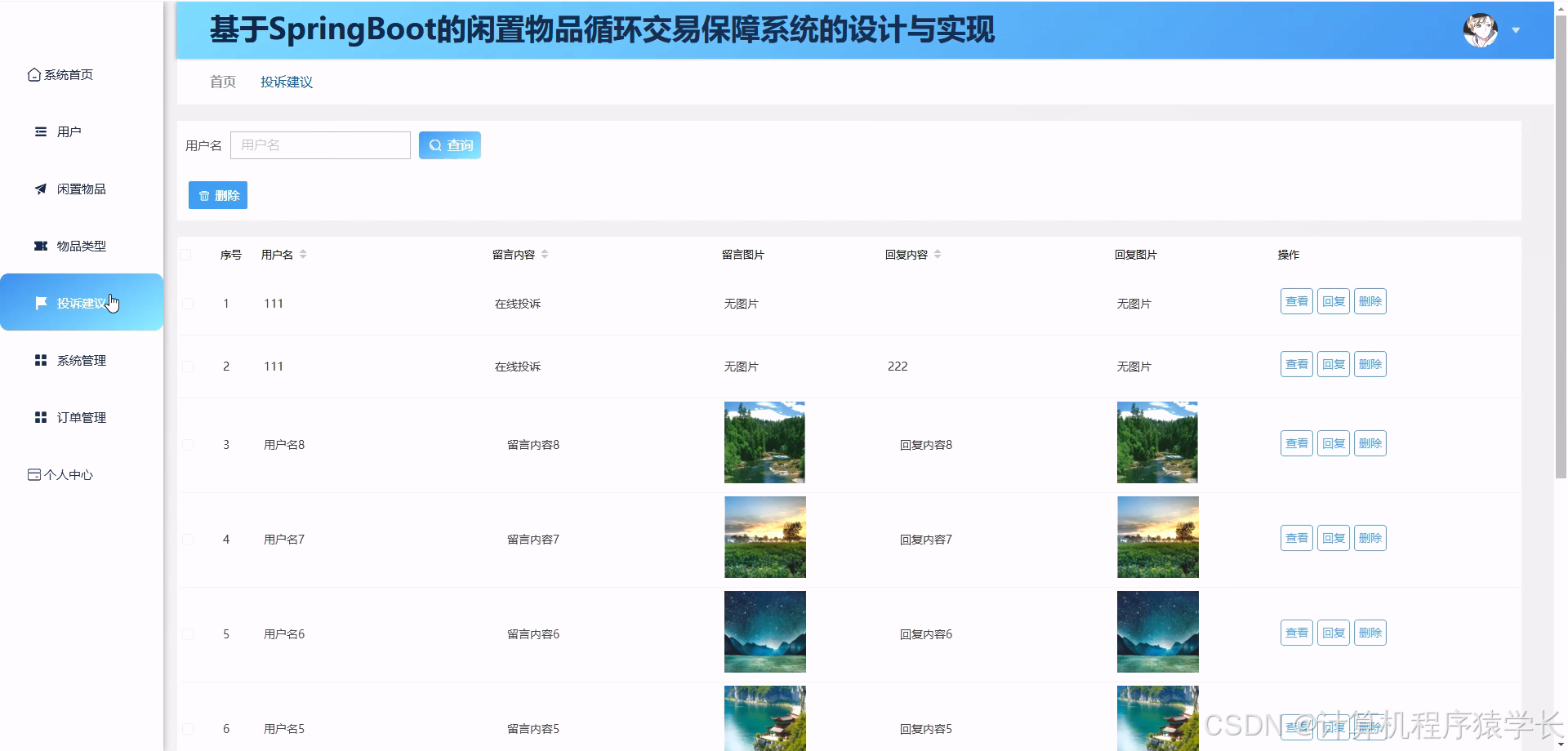Click 查看 for row 1

tap(1297, 302)
